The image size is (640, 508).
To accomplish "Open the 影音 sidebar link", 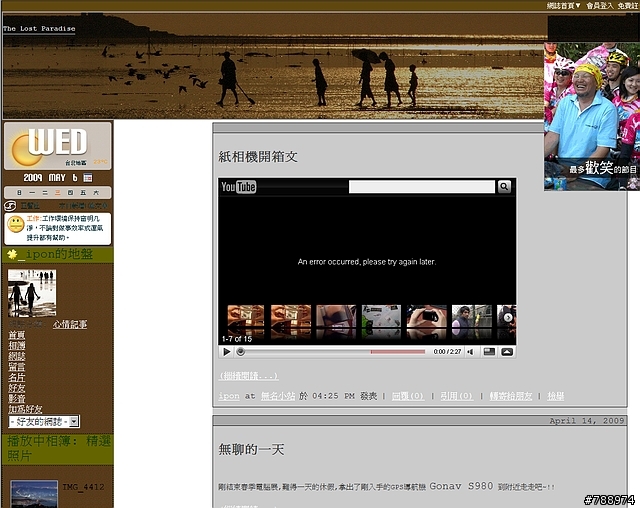I will (17, 399).
